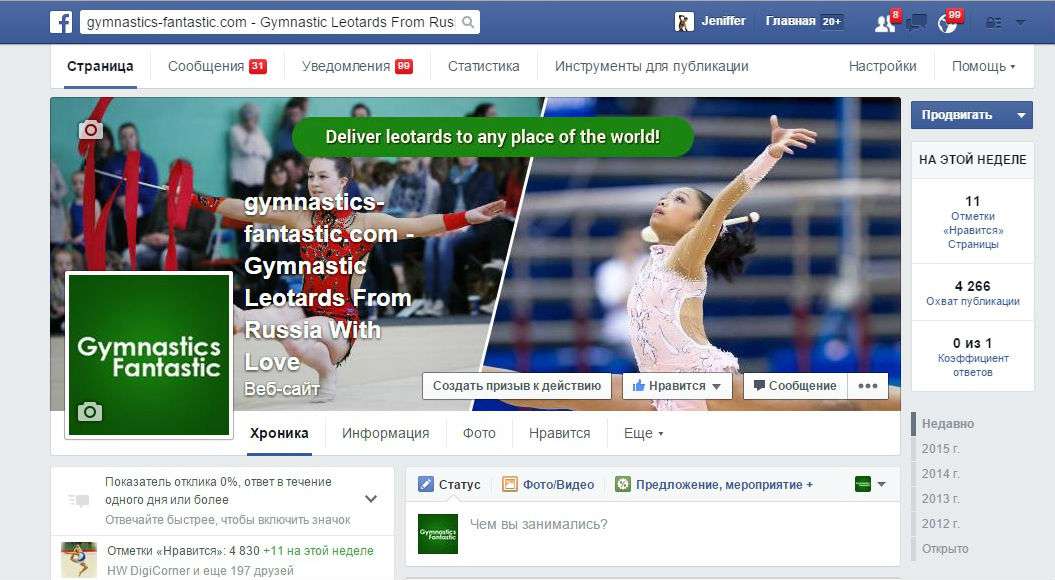
Task: Click the +11 на этой неделе text
Action: pyautogui.click(x=318, y=550)
